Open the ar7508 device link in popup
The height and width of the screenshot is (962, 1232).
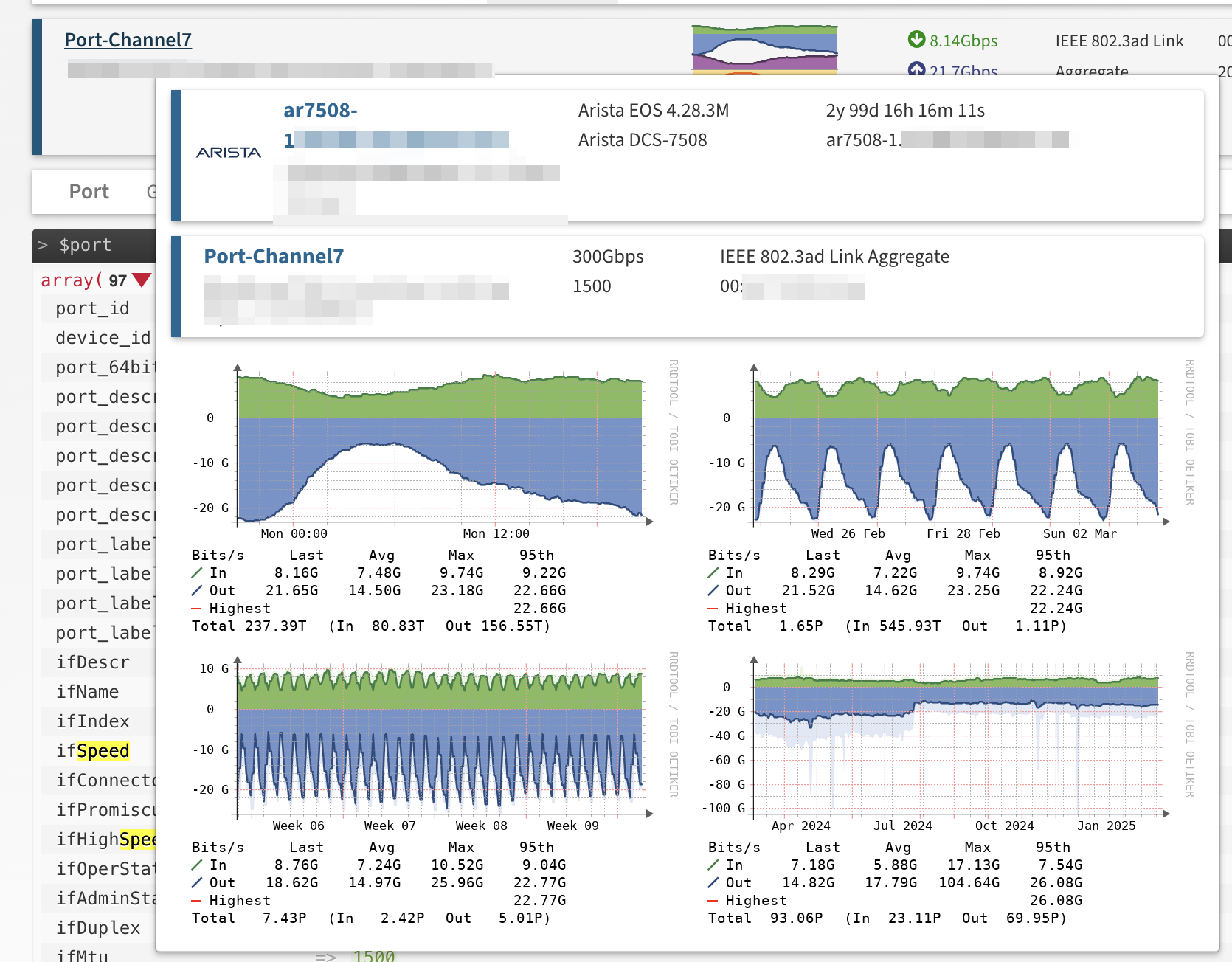click(320, 111)
